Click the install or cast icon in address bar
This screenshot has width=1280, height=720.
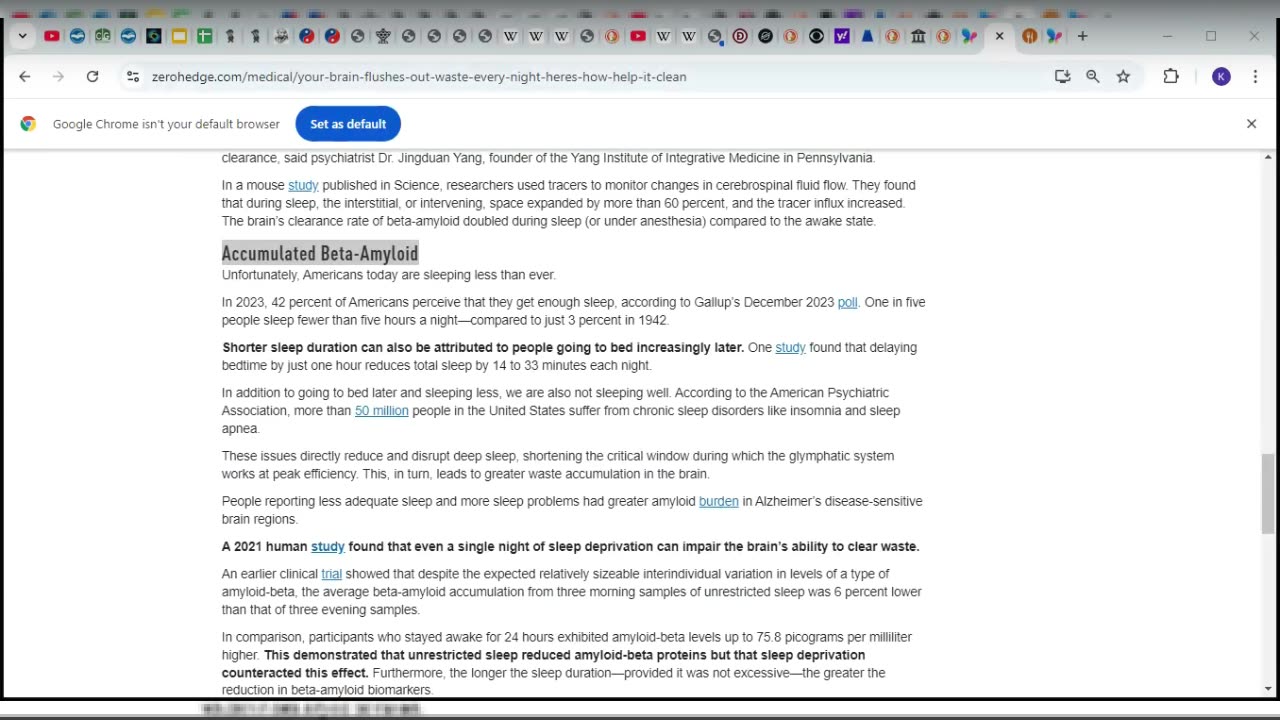pos(1062,76)
